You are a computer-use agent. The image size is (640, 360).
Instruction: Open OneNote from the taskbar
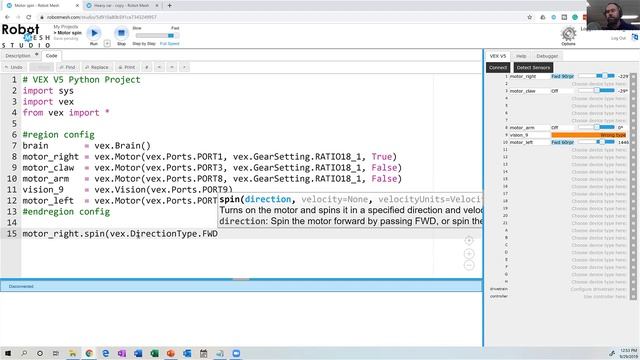click(122, 353)
